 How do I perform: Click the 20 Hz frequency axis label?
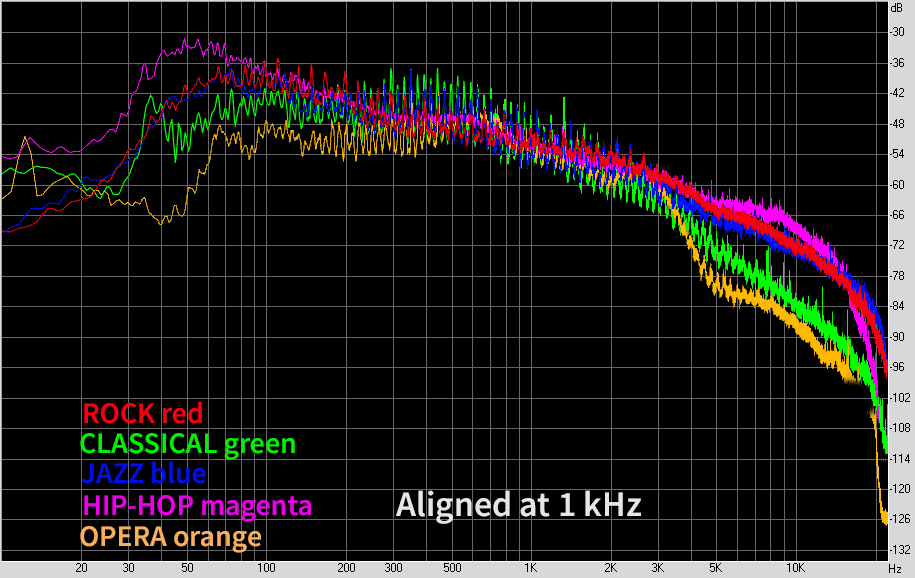(81, 568)
